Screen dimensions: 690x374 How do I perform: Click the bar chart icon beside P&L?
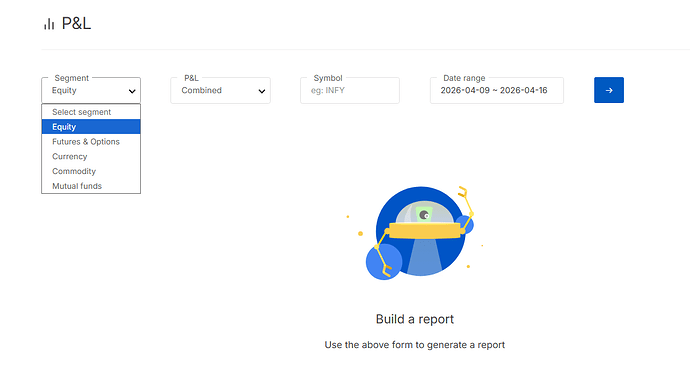point(49,24)
